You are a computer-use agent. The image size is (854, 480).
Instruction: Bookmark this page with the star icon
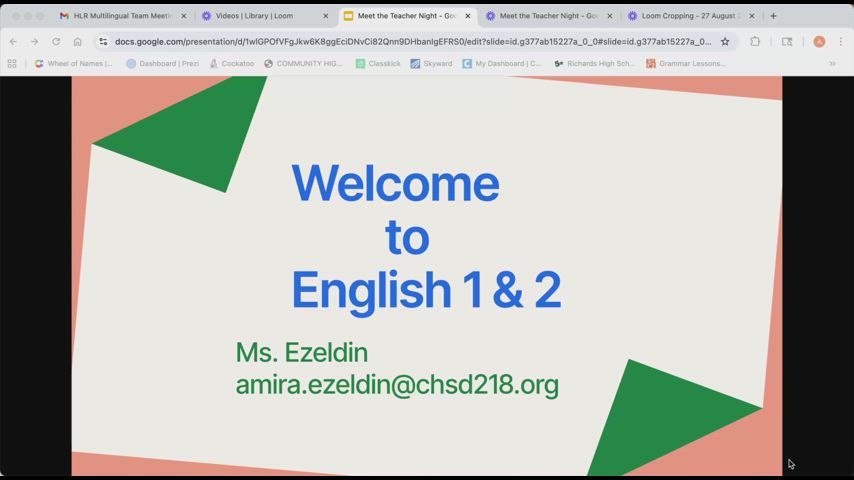point(725,42)
